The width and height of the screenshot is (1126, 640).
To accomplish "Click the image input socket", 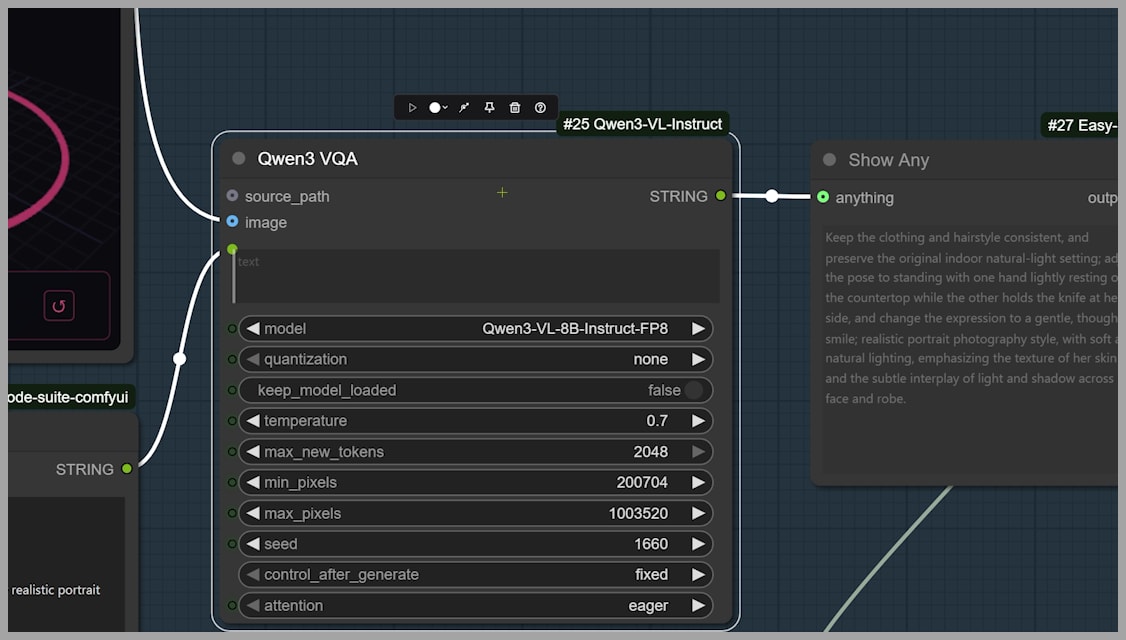I will click(232, 222).
